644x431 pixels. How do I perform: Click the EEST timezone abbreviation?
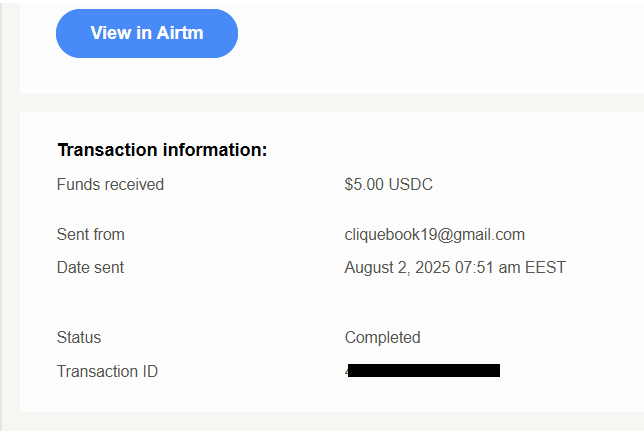[545, 267]
